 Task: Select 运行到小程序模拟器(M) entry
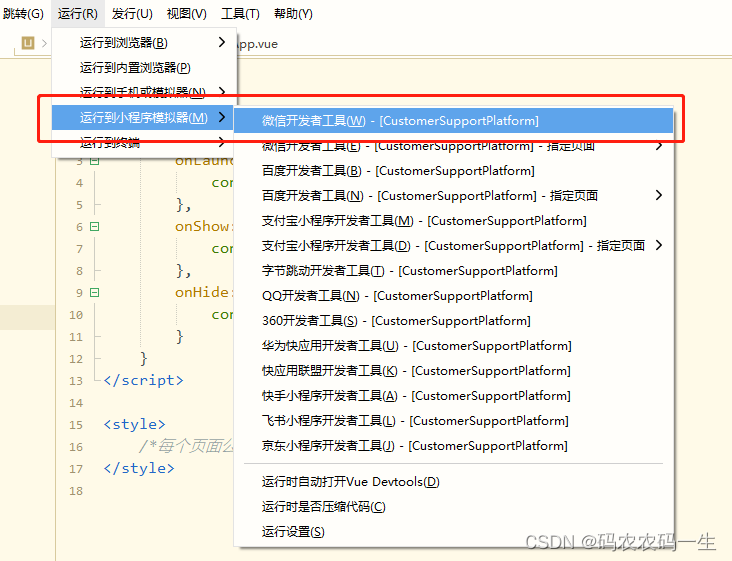click(x=142, y=118)
